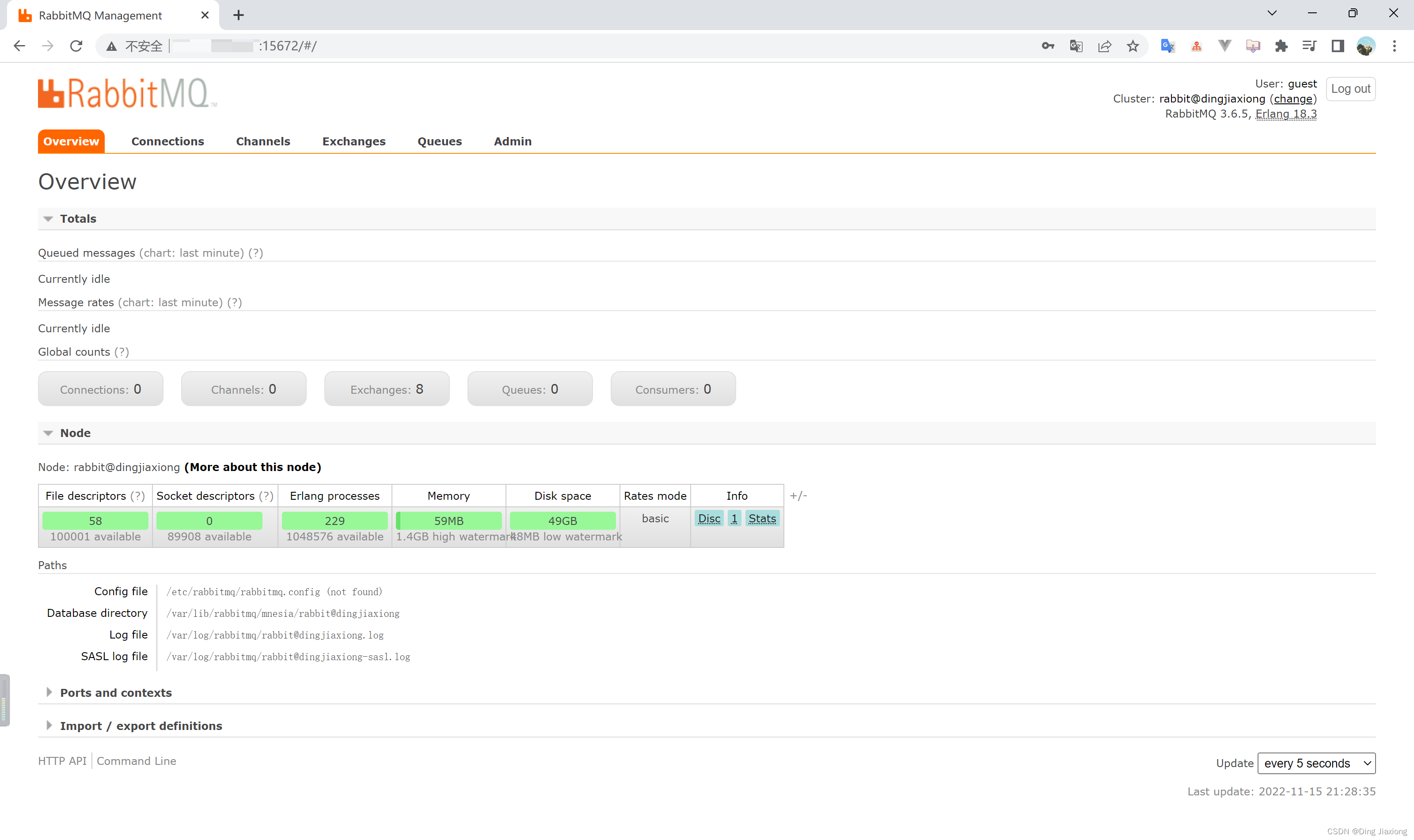1414x840 pixels.
Task: Click the 49GB disk space bar
Action: pyautogui.click(x=563, y=521)
